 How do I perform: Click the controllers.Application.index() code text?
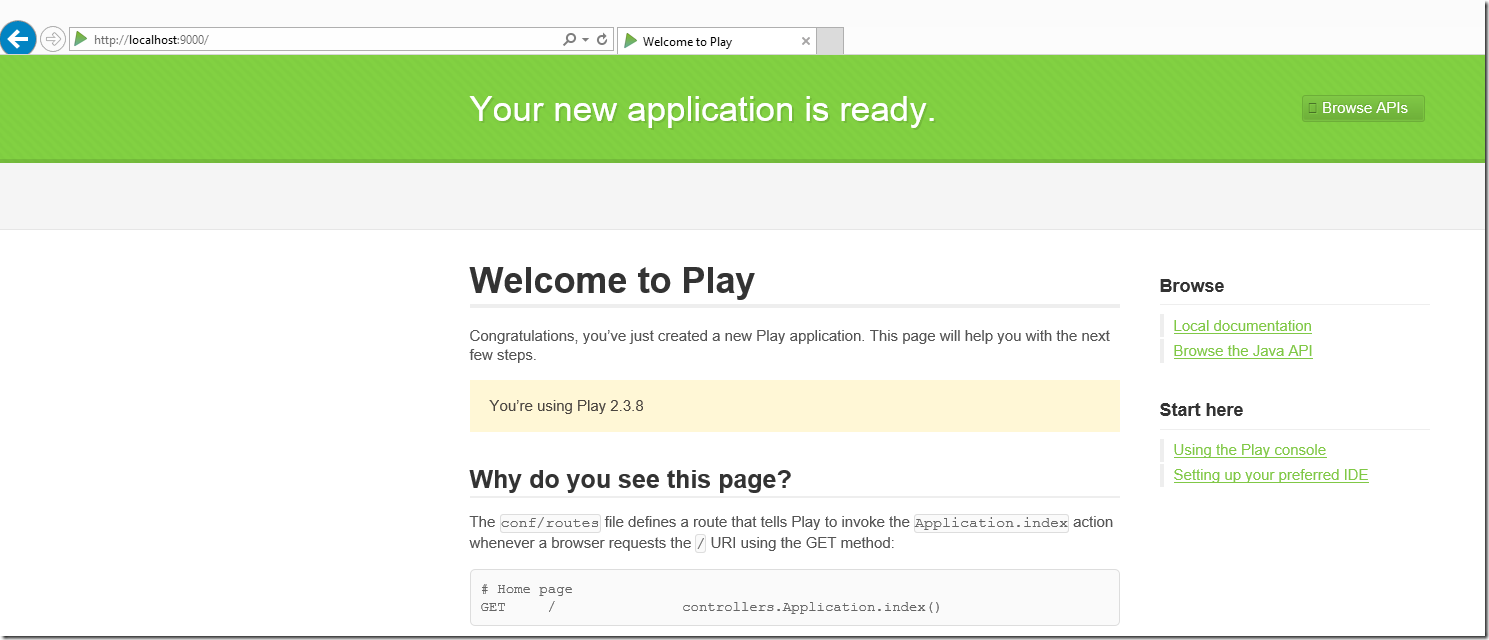811,607
